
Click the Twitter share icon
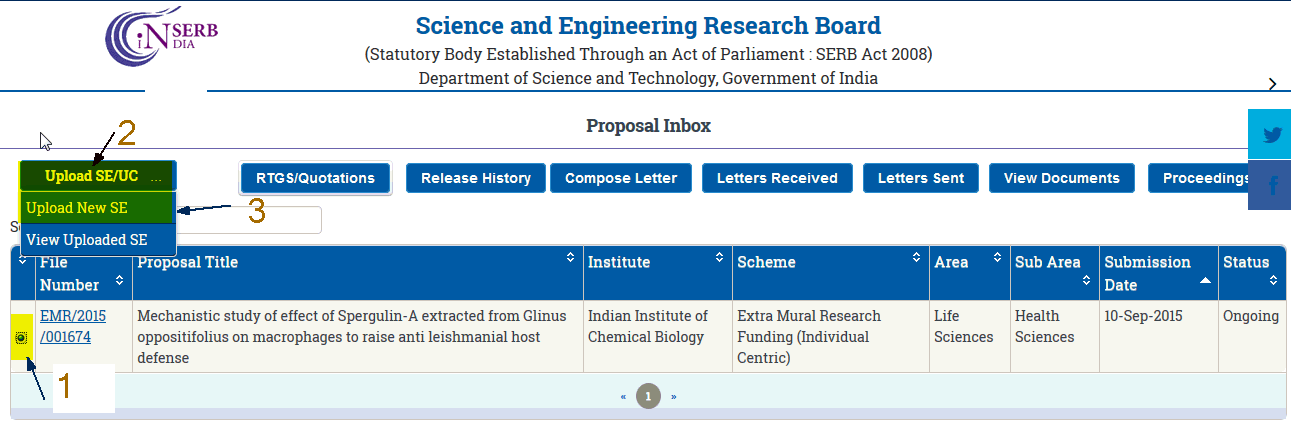pyautogui.click(x=1271, y=135)
